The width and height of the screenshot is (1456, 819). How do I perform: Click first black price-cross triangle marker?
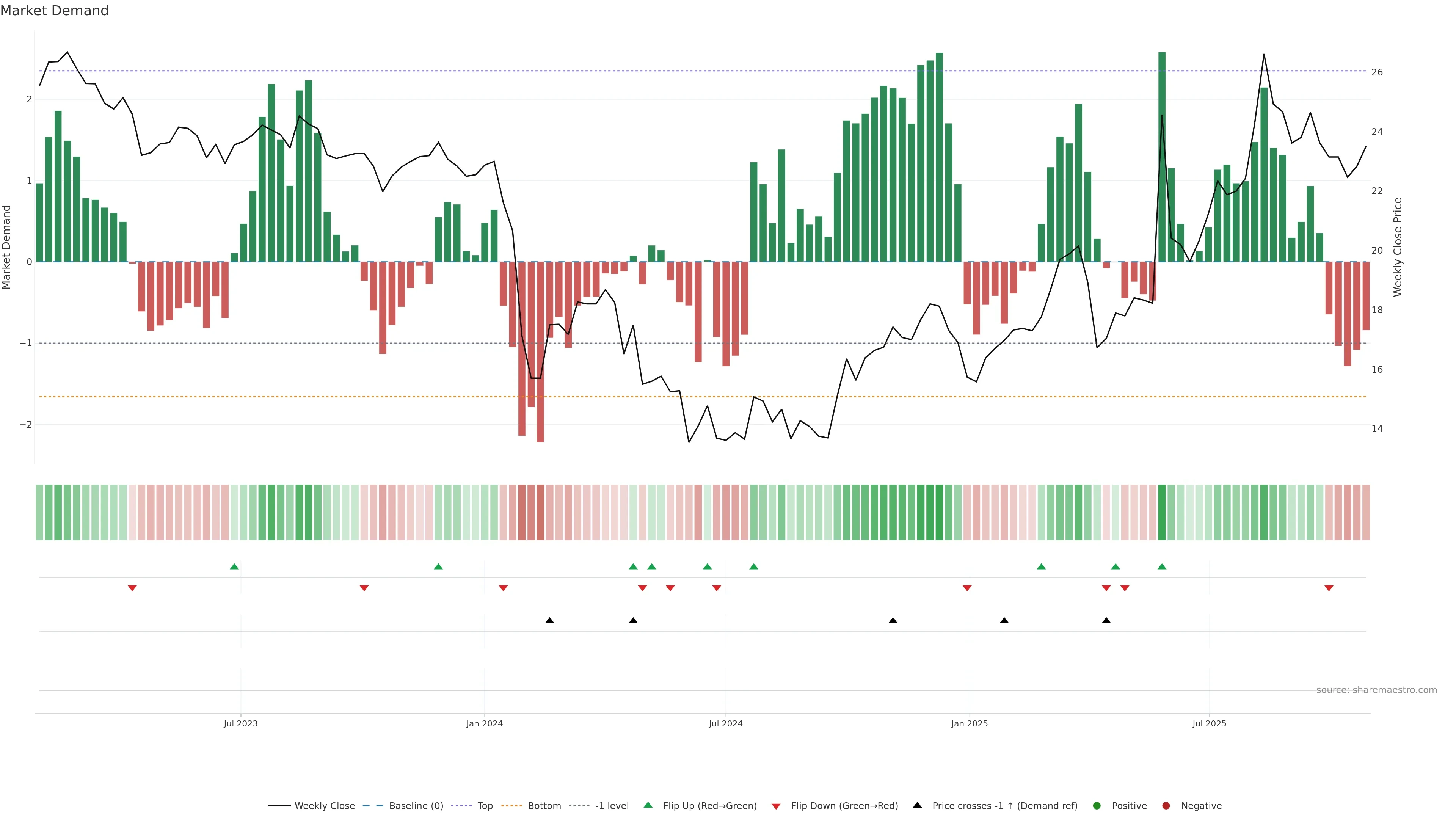point(549,621)
